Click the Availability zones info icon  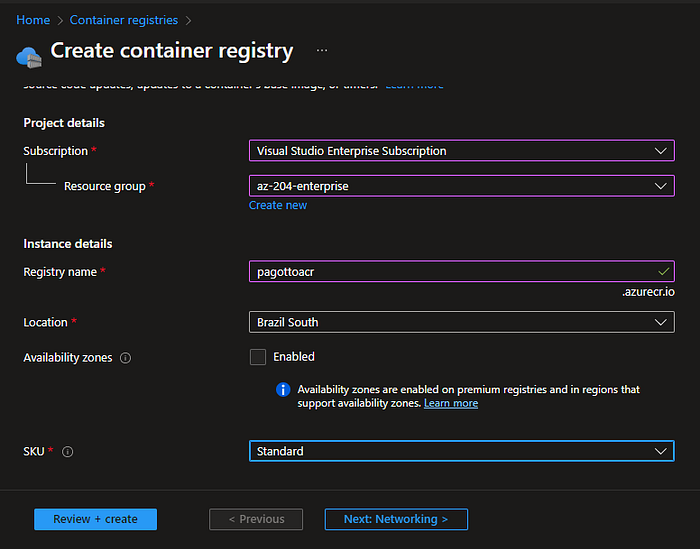(x=126, y=358)
